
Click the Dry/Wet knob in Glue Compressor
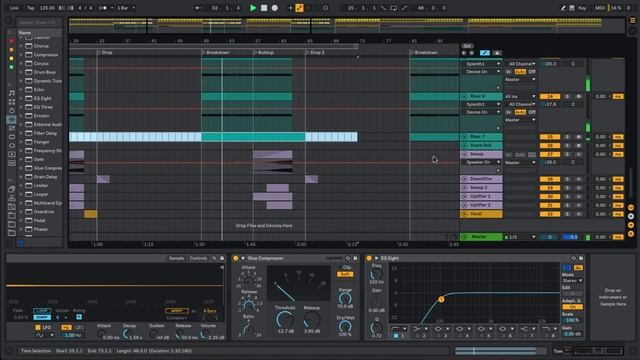pyautogui.click(x=345, y=326)
